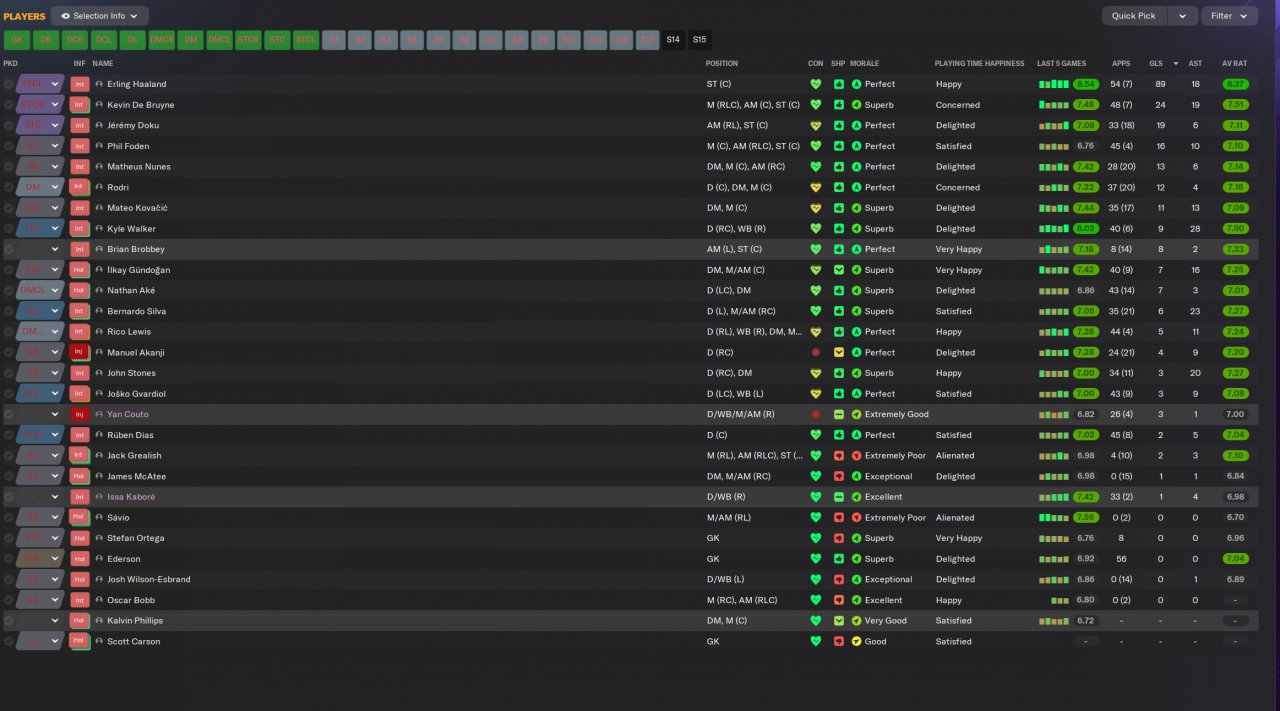The height and width of the screenshot is (711, 1280).
Task: Click Erling Haaland's last 5 games form bars
Action: (x=1054, y=84)
